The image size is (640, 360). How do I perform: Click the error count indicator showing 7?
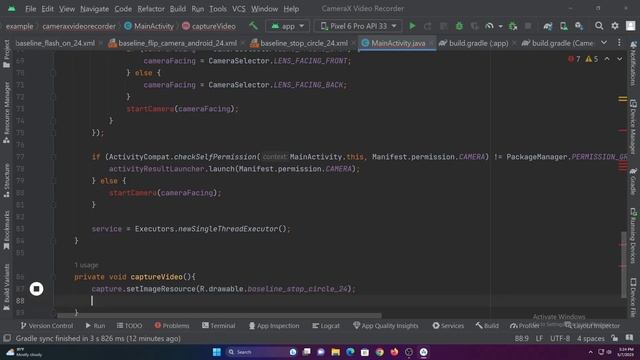574,59
